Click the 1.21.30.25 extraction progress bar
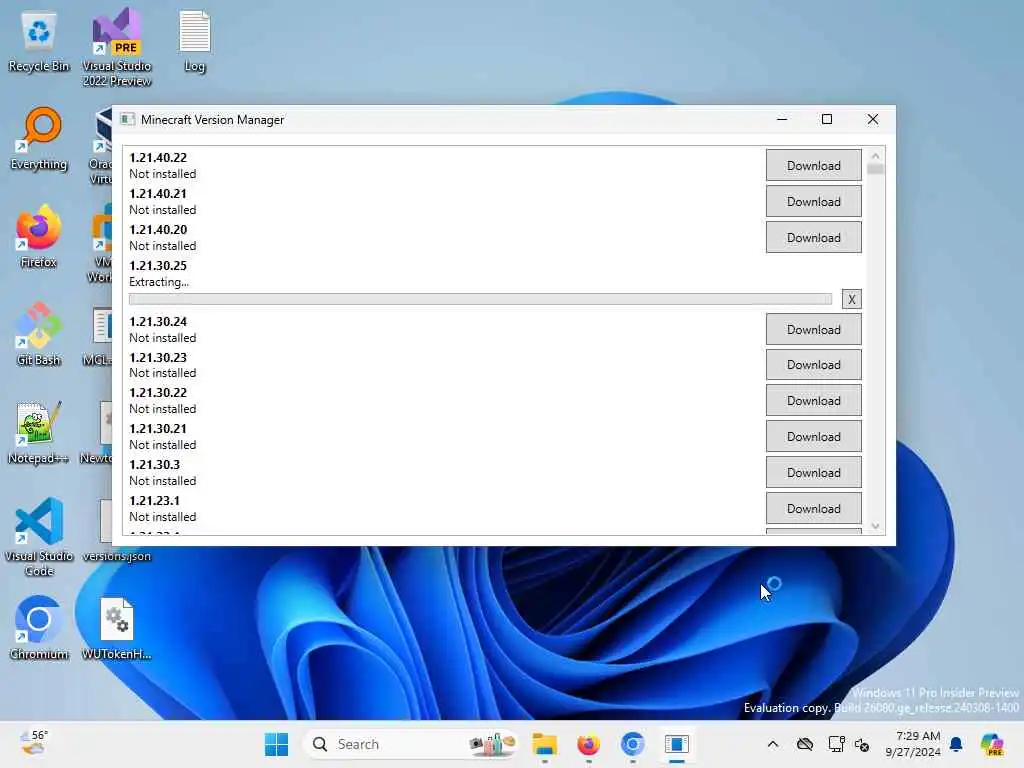The height and width of the screenshot is (768, 1024). click(480, 299)
